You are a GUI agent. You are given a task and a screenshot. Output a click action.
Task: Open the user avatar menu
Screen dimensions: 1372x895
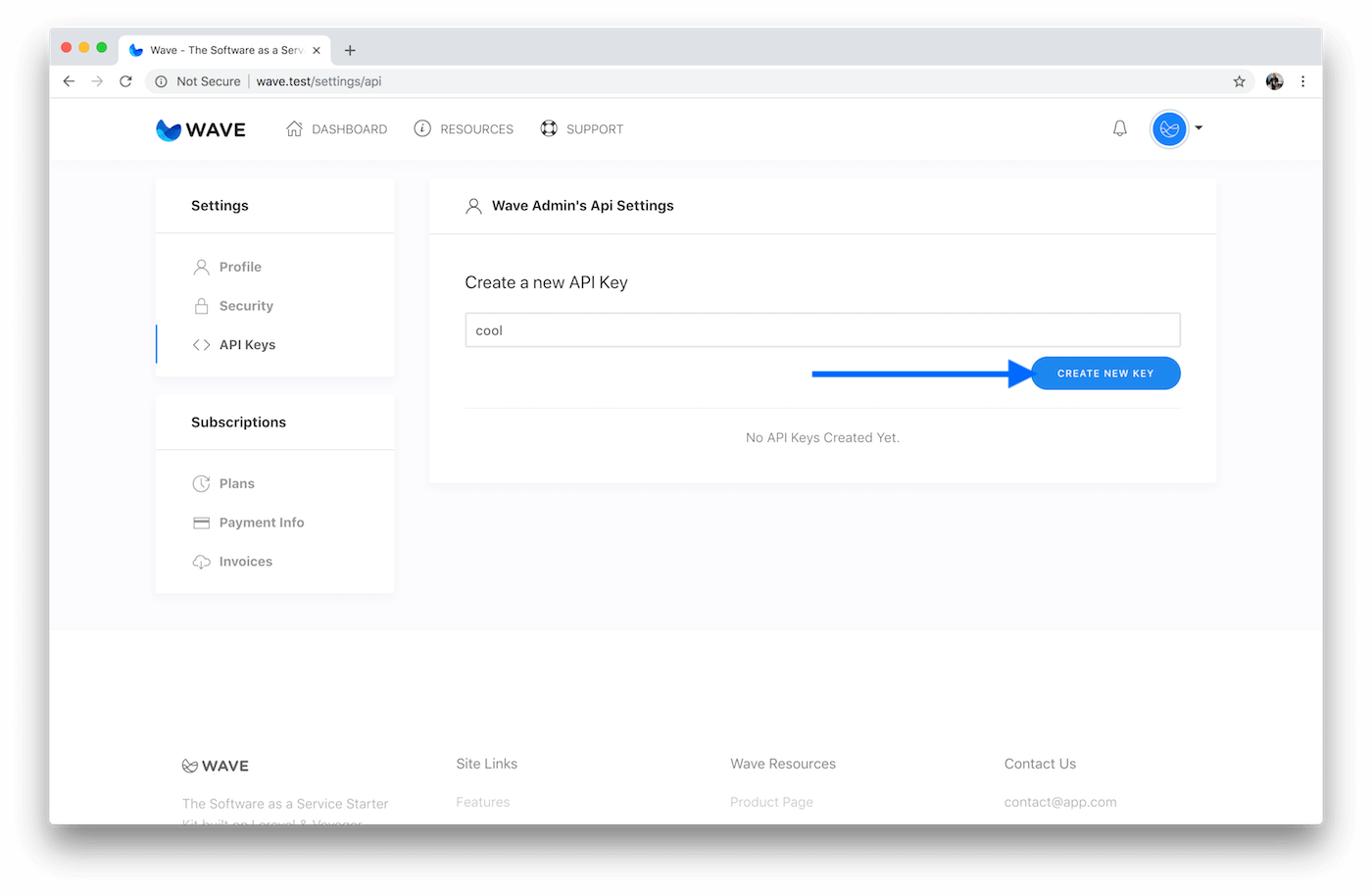point(1170,128)
